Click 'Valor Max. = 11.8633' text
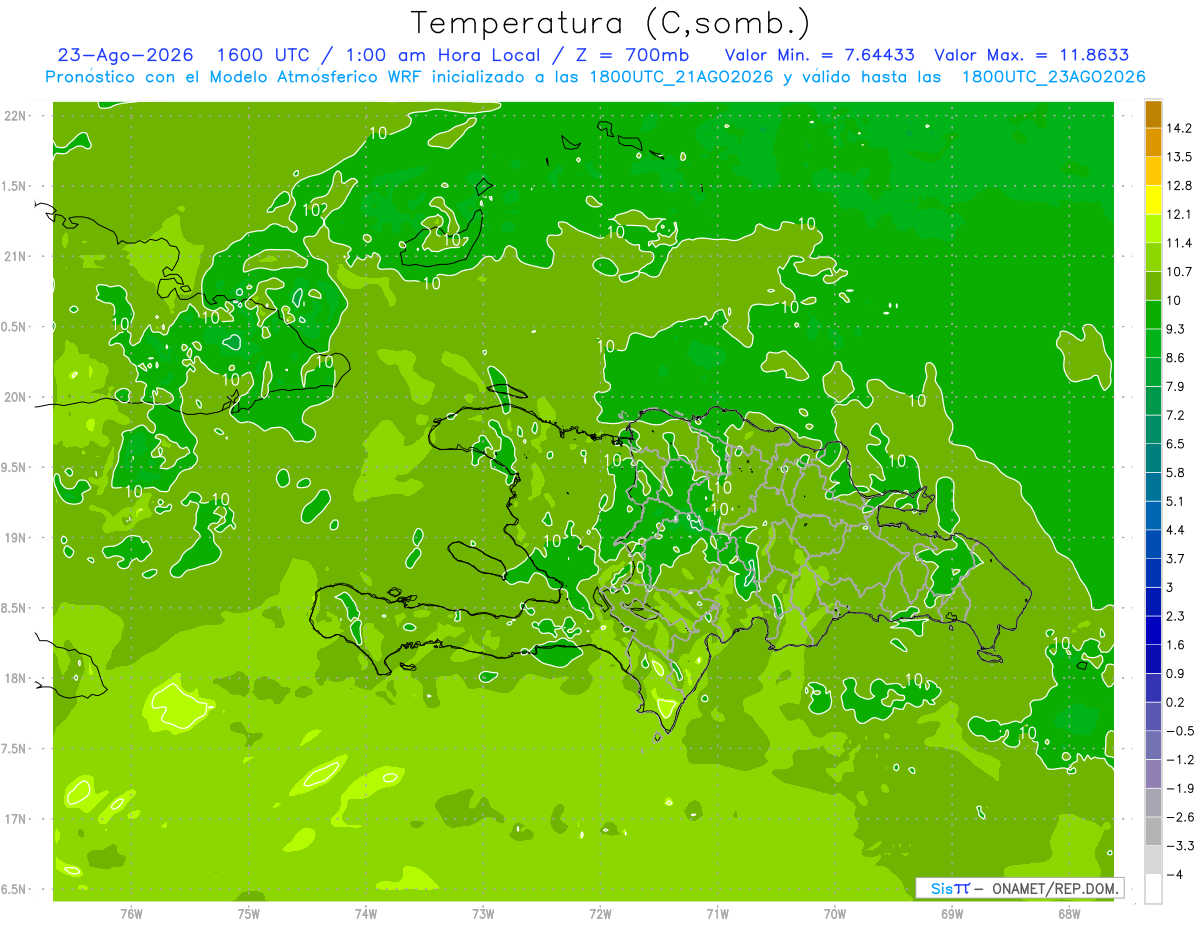This screenshot has width=1200, height=927. tap(1031, 55)
